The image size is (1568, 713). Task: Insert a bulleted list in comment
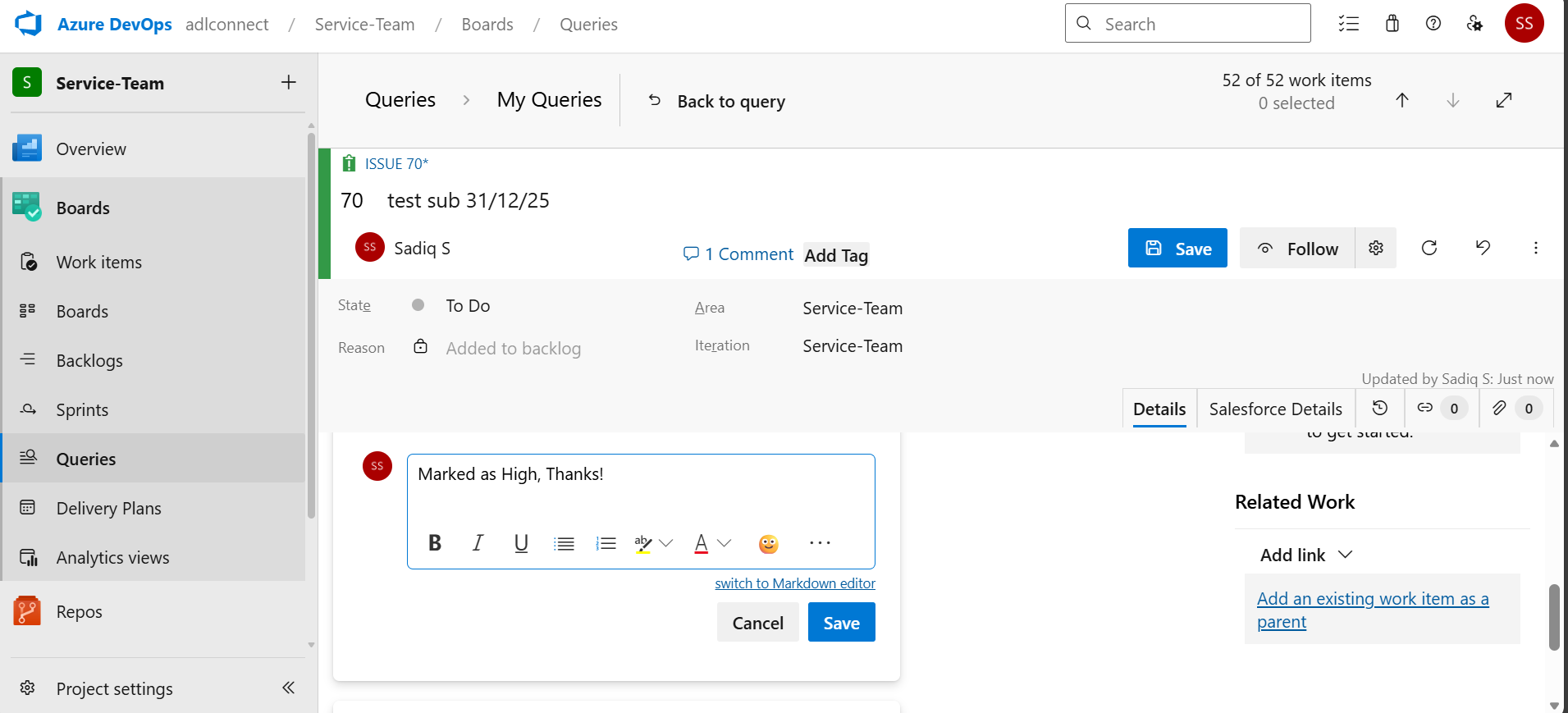(564, 543)
